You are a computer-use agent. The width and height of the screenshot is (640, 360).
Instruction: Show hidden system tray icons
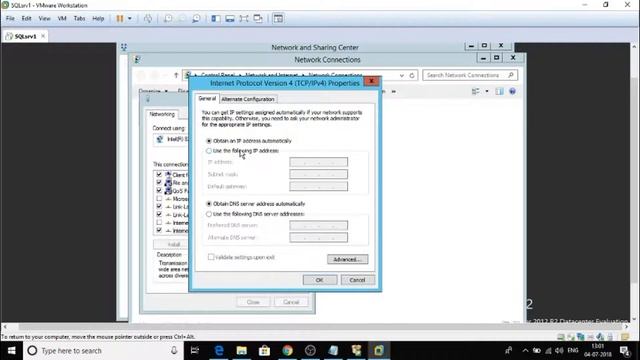[x=525, y=351]
